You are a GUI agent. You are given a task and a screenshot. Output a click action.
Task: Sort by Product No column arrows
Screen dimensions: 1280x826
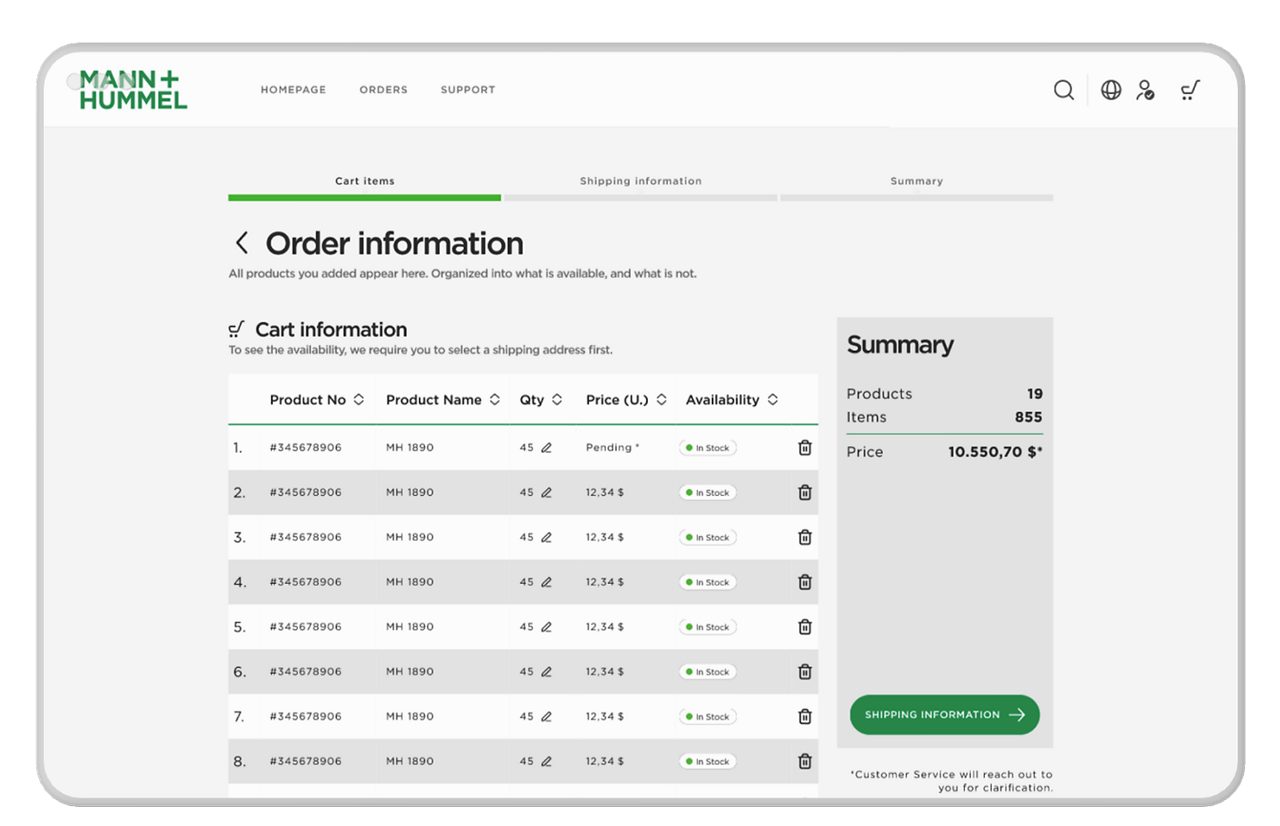click(359, 400)
